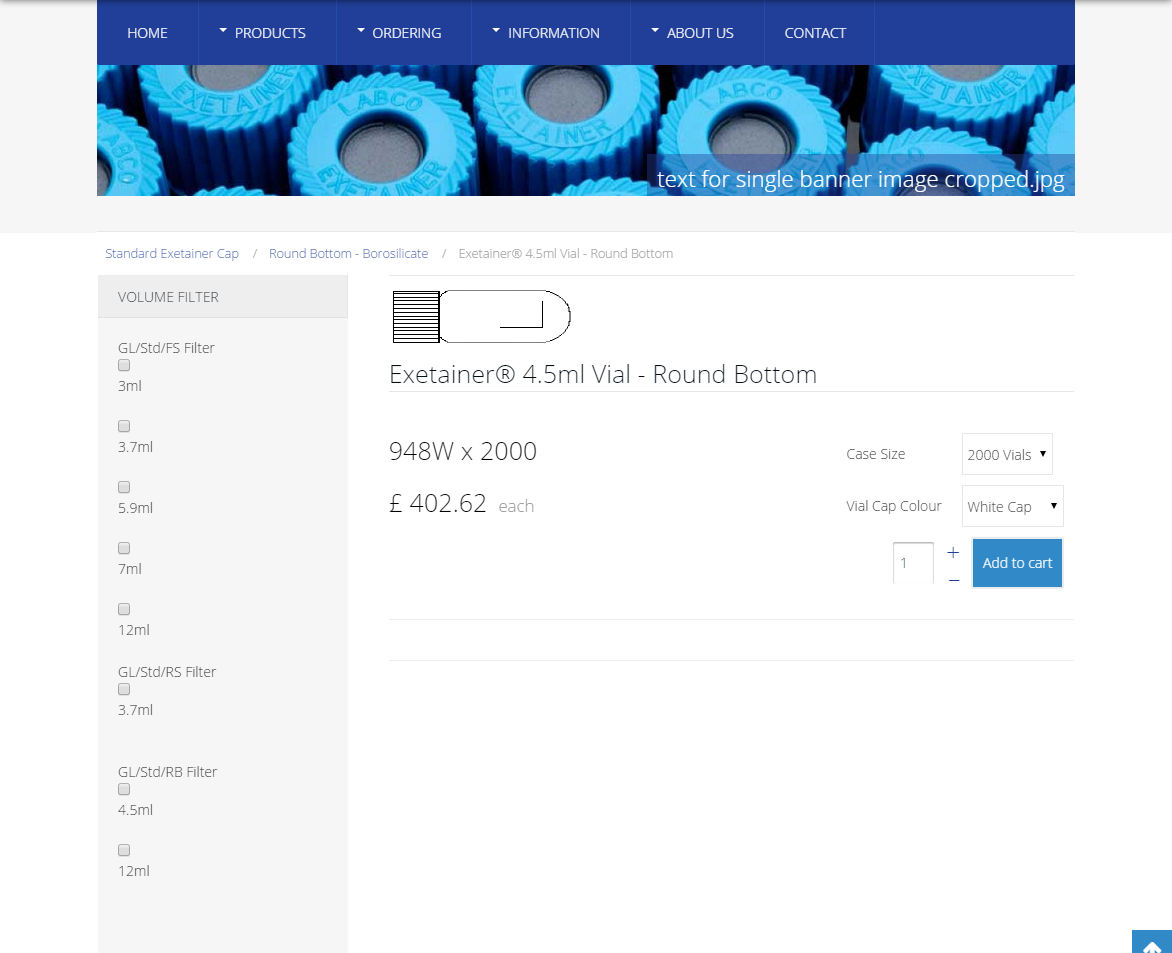Click the Exetainer cap banner image

click(586, 130)
